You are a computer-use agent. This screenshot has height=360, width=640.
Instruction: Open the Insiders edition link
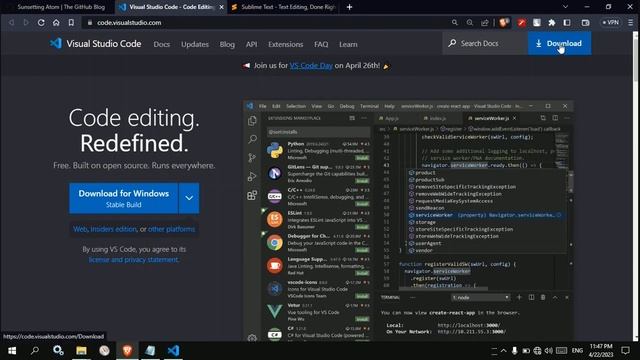[113, 229]
